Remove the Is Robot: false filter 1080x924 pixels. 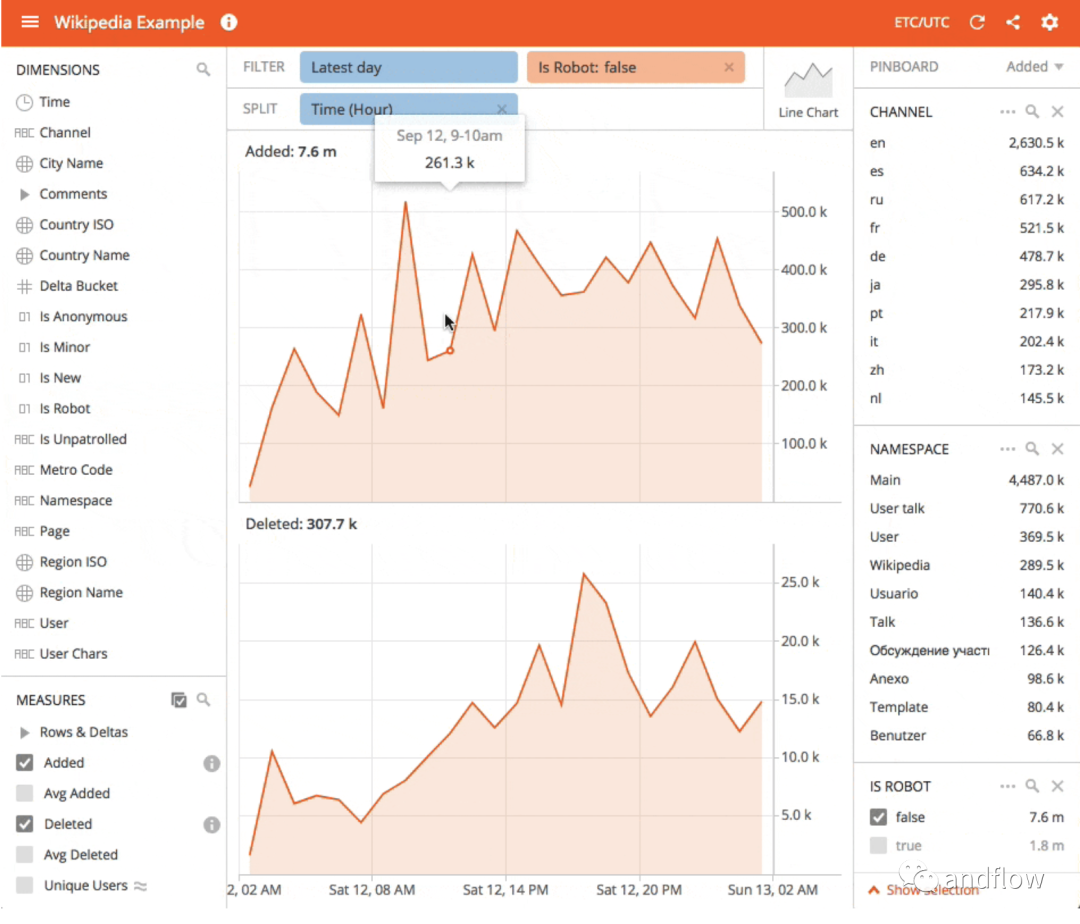click(x=729, y=67)
